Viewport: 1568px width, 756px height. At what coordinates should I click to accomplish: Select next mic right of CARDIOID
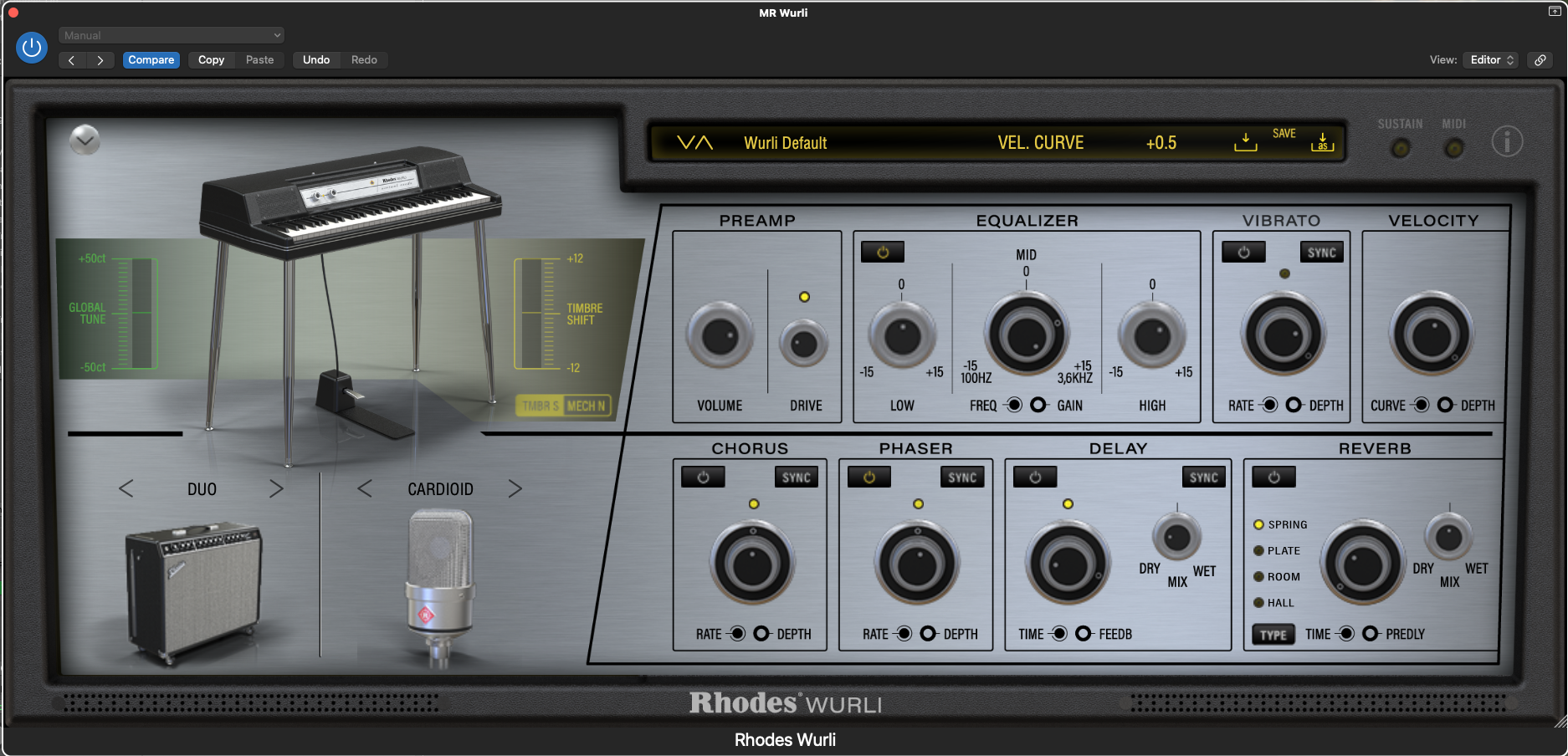tap(515, 488)
